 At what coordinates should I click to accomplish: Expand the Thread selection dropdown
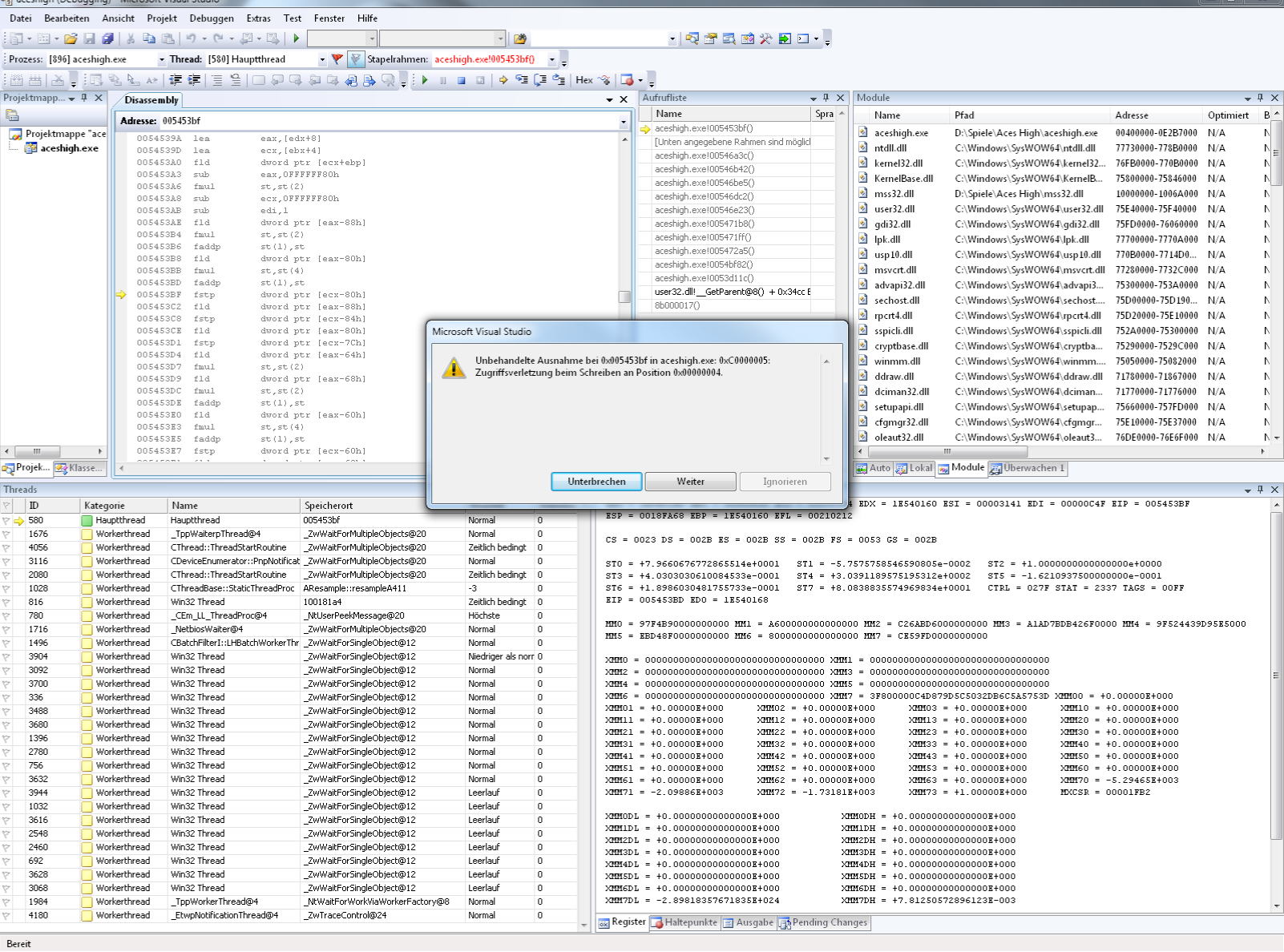(322, 59)
